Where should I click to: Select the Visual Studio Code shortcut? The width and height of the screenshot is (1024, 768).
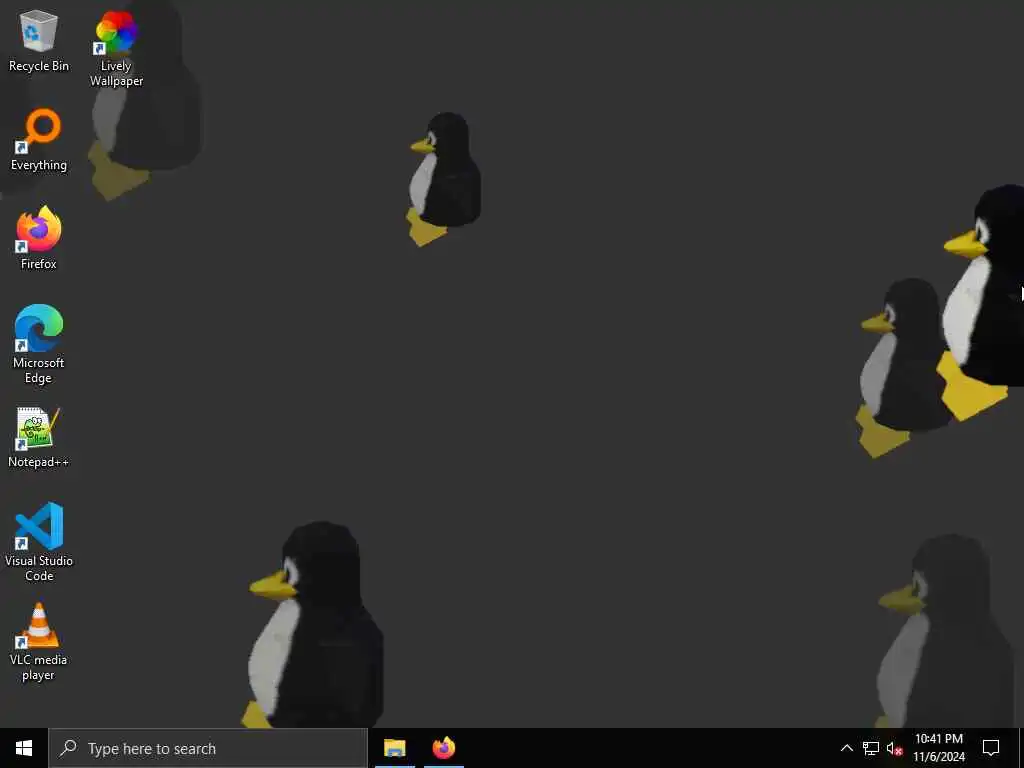(x=39, y=541)
